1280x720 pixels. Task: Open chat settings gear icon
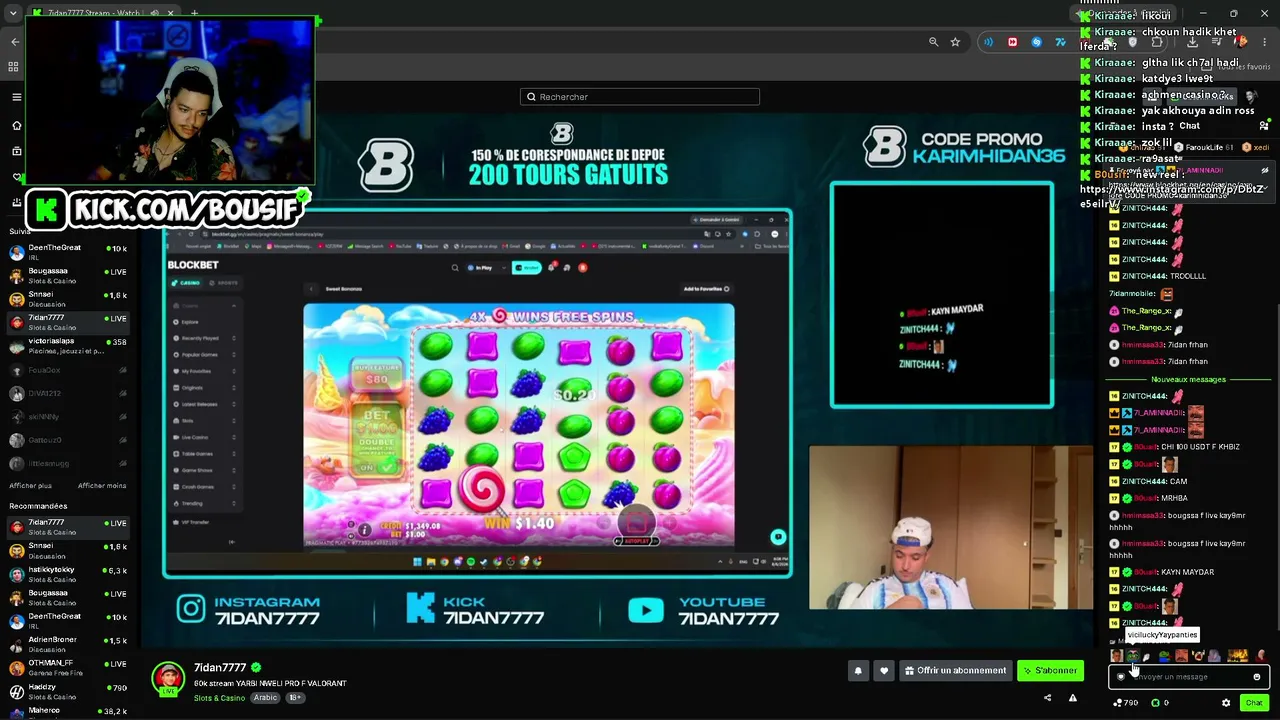pyautogui.click(x=1226, y=703)
